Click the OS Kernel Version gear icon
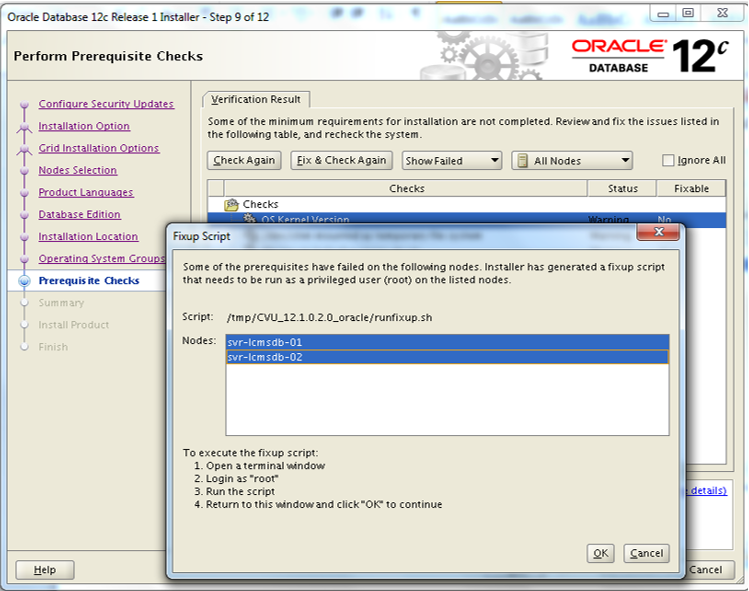749x591 pixels. (x=250, y=219)
